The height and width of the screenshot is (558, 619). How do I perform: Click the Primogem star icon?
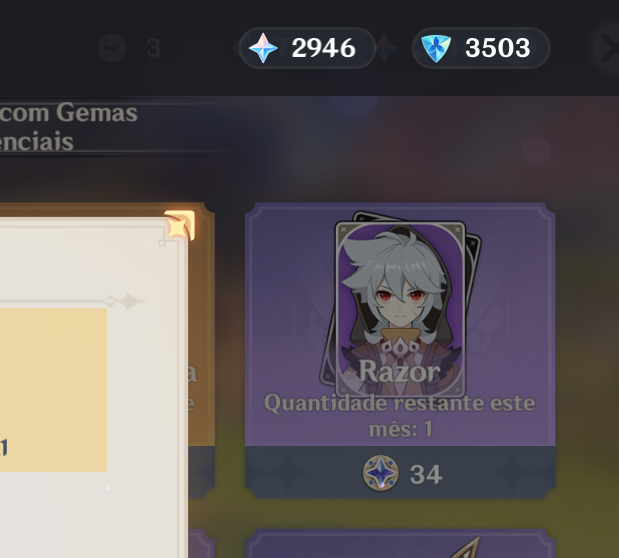[263, 48]
